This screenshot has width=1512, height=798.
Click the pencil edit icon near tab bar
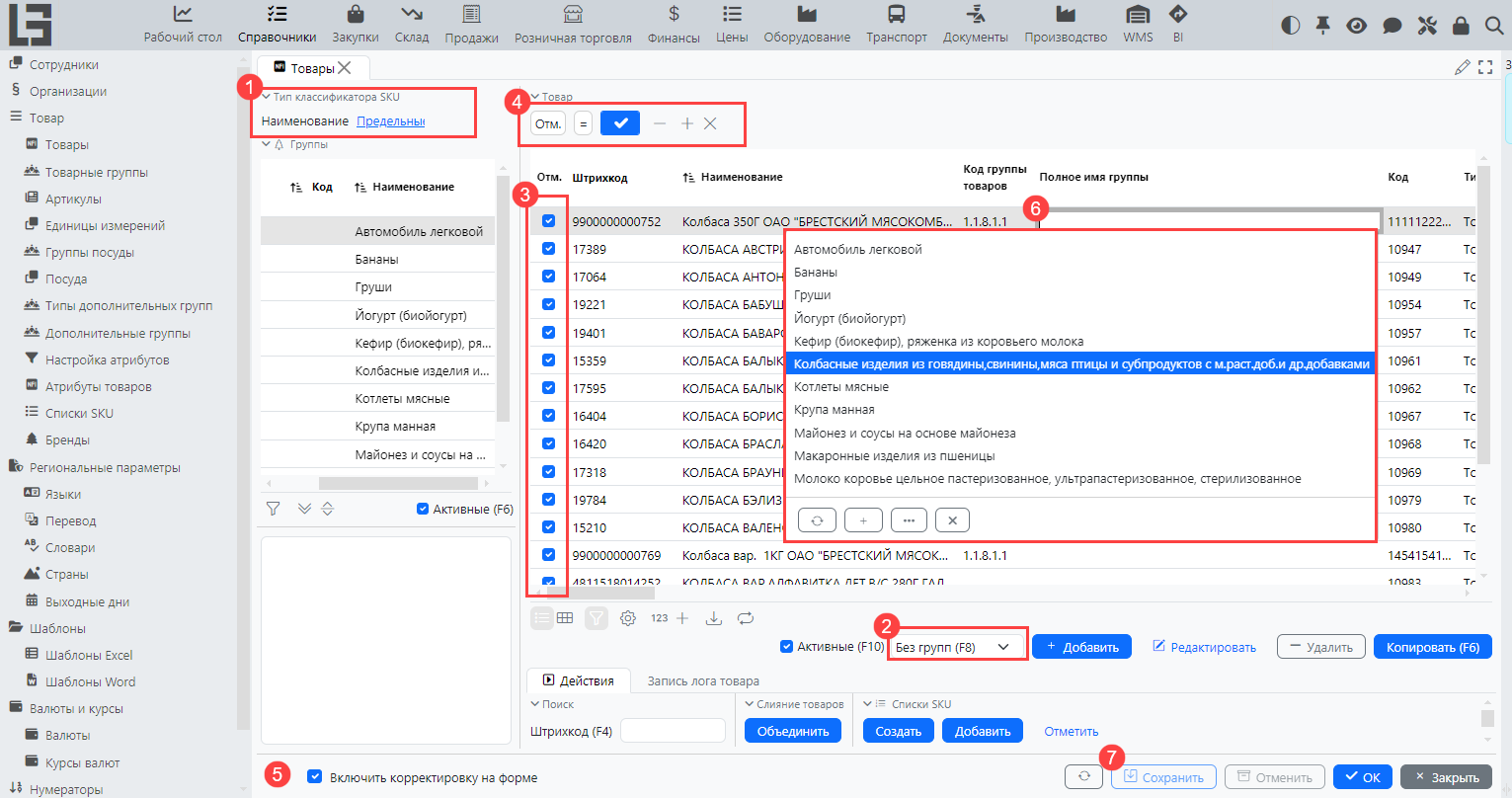pos(1462,67)
